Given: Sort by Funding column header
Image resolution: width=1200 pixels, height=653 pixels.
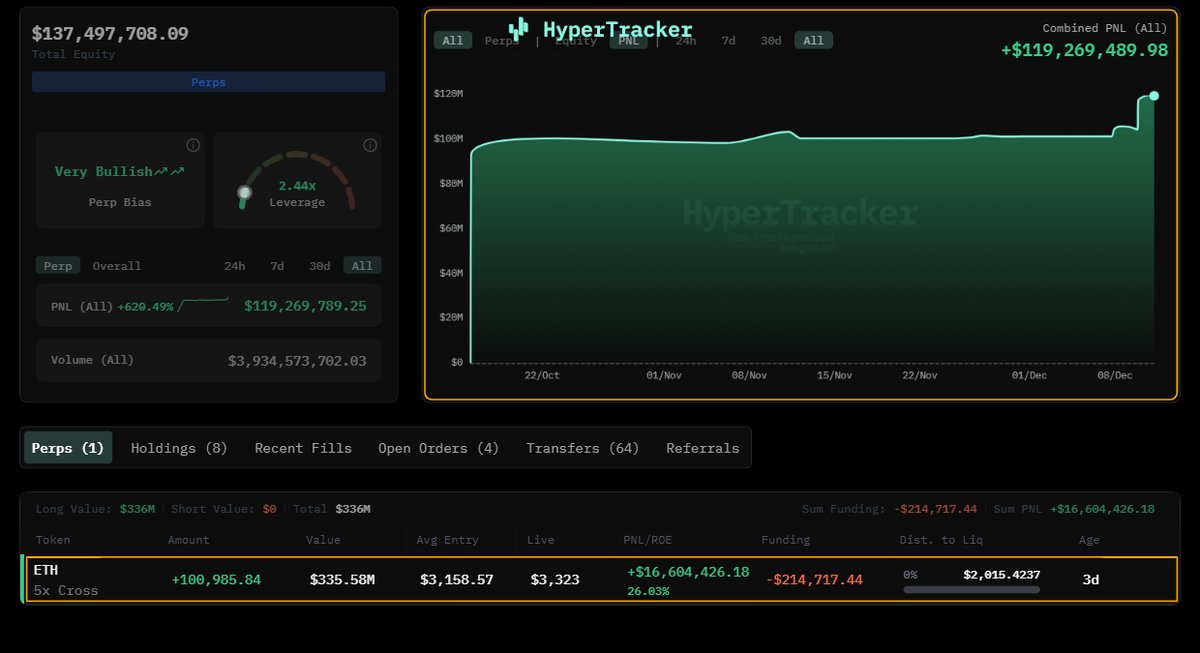Looking at the screenshot, I should 786,540.
